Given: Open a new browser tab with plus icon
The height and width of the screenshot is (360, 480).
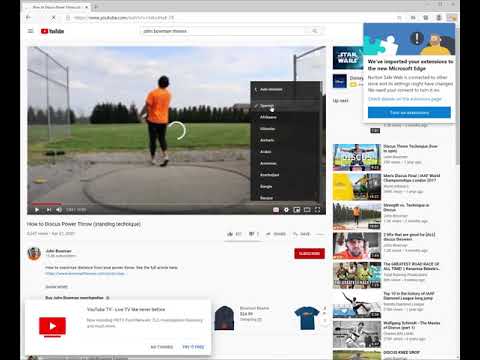Looking at the screenshot, I should pos(96,7).
